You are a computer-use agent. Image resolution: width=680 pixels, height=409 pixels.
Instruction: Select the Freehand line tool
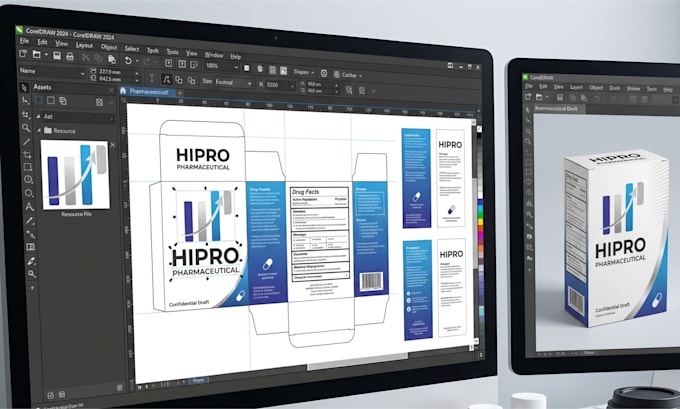[27, 141]
